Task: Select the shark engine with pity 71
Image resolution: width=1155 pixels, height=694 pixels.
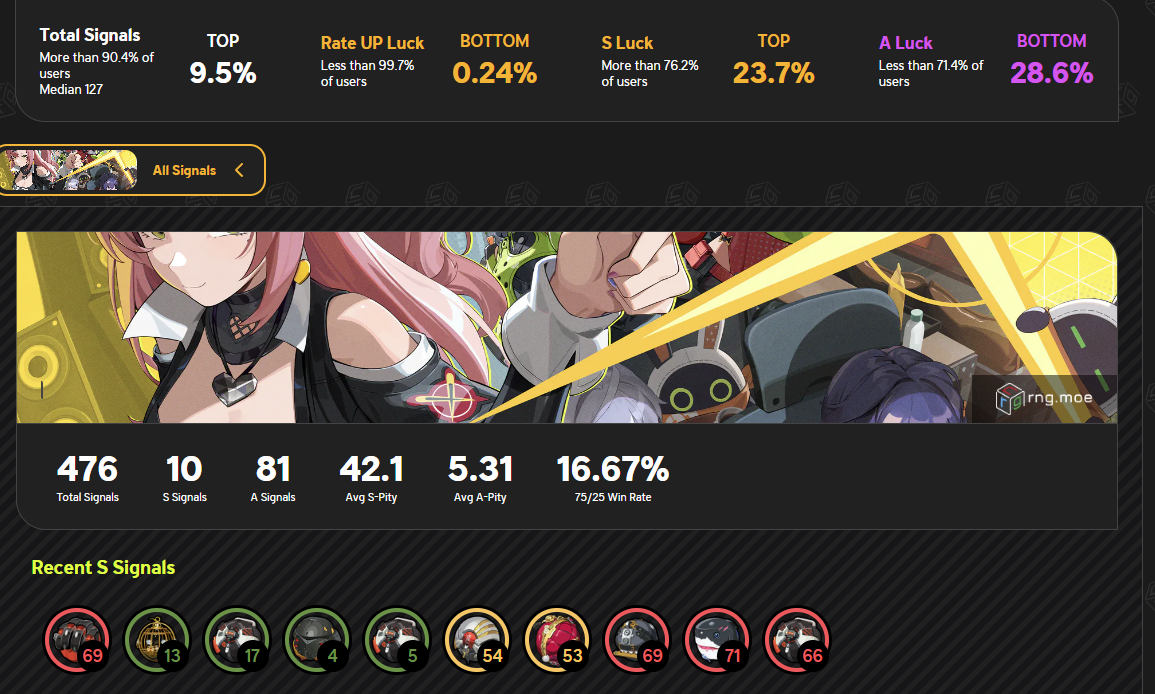Action: pos(717,640)
